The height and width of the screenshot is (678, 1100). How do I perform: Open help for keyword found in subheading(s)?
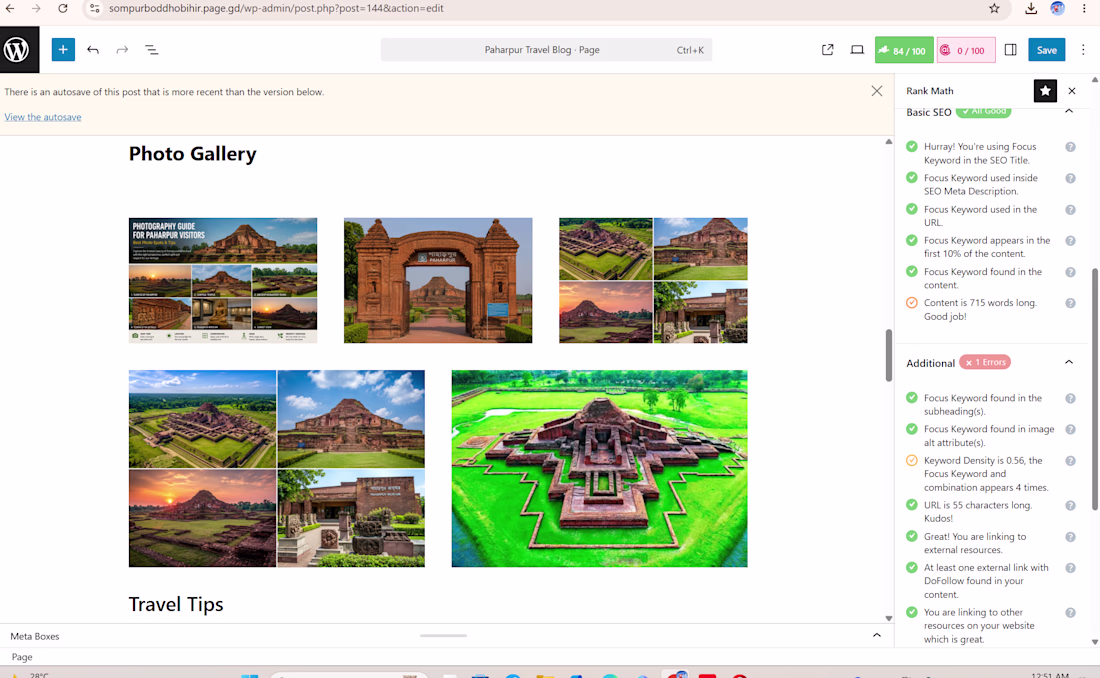(1071, 398)
